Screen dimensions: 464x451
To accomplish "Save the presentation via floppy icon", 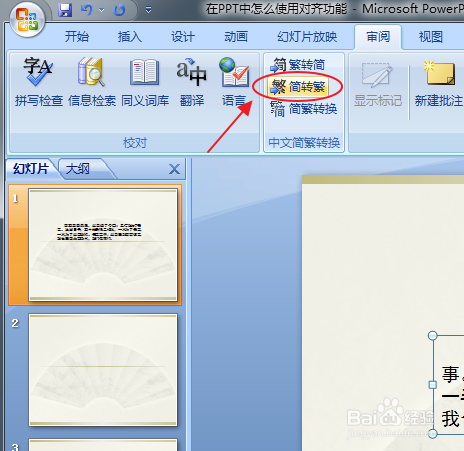I will tap(65, 10).
